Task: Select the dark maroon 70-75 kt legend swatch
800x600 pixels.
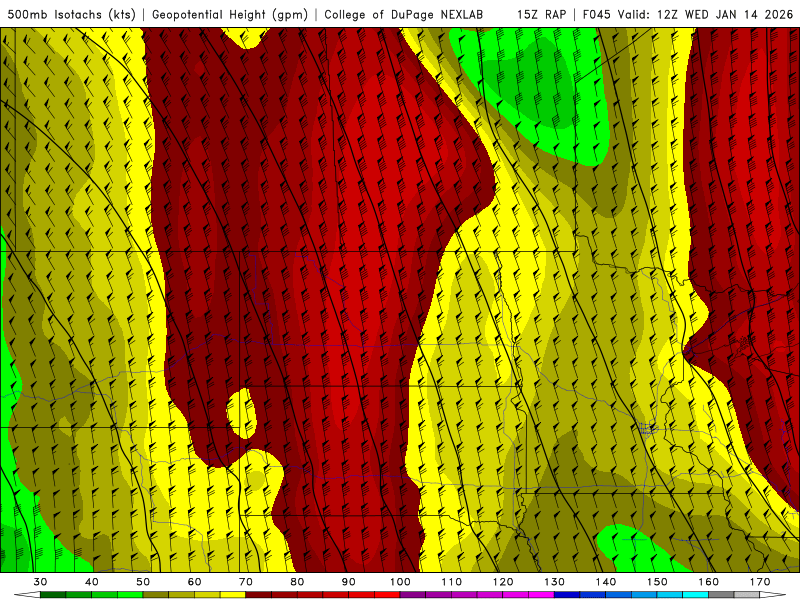Action: tap(259, 595)
